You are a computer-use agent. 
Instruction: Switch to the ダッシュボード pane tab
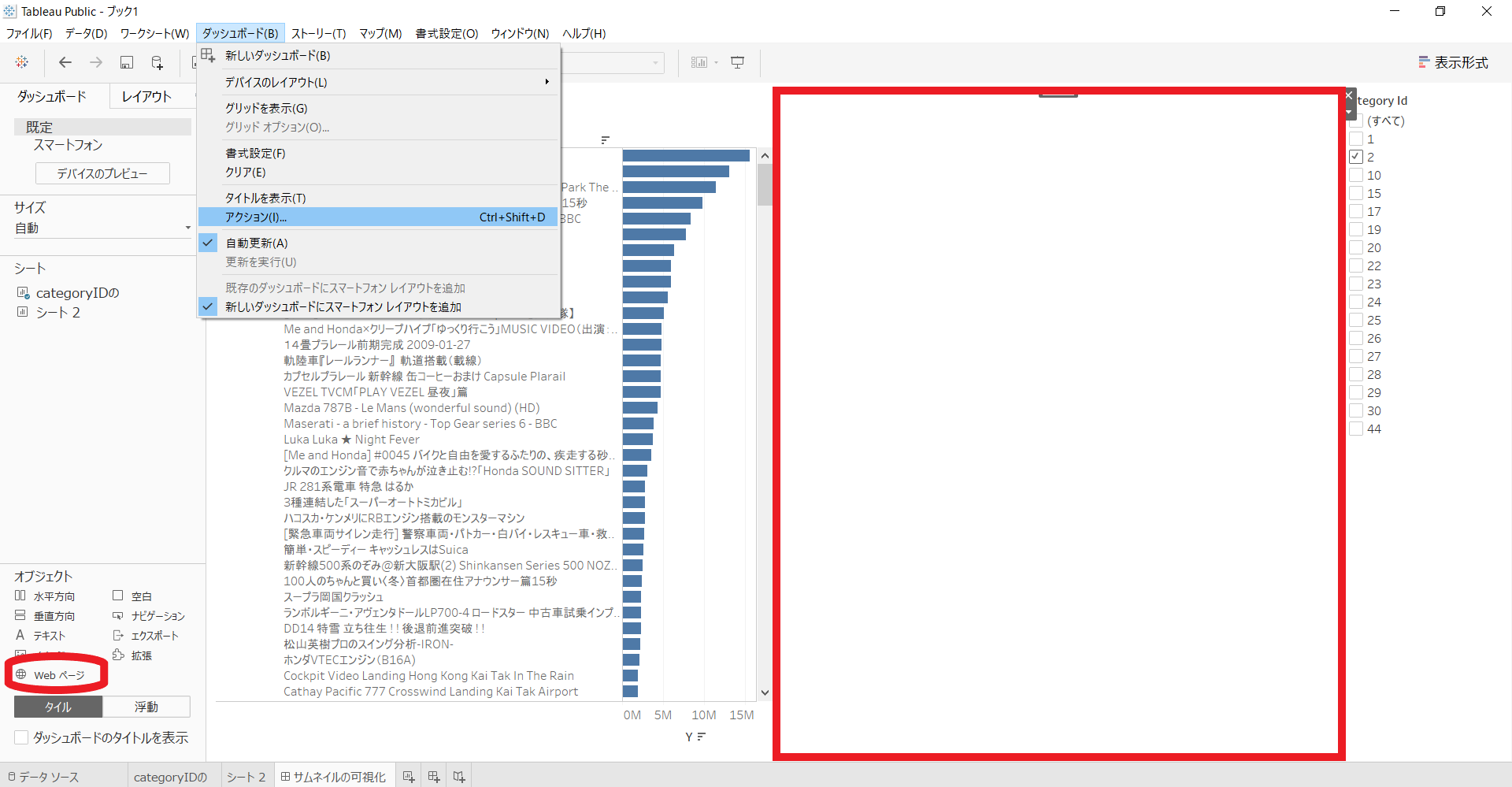[x=52, y=96]
